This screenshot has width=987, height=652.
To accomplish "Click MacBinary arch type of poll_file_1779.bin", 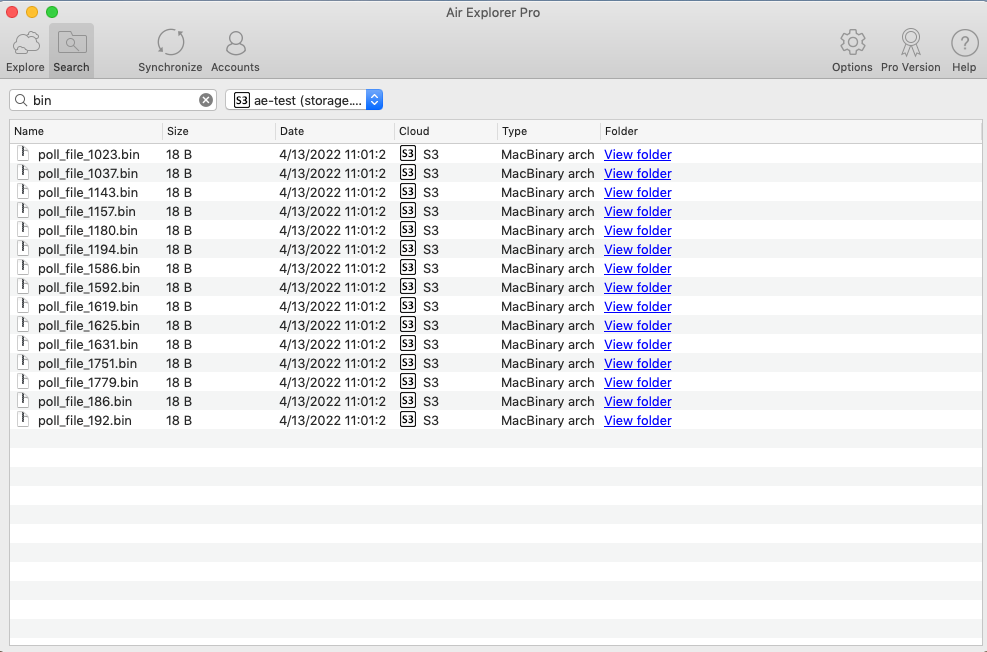I will 548,382.
